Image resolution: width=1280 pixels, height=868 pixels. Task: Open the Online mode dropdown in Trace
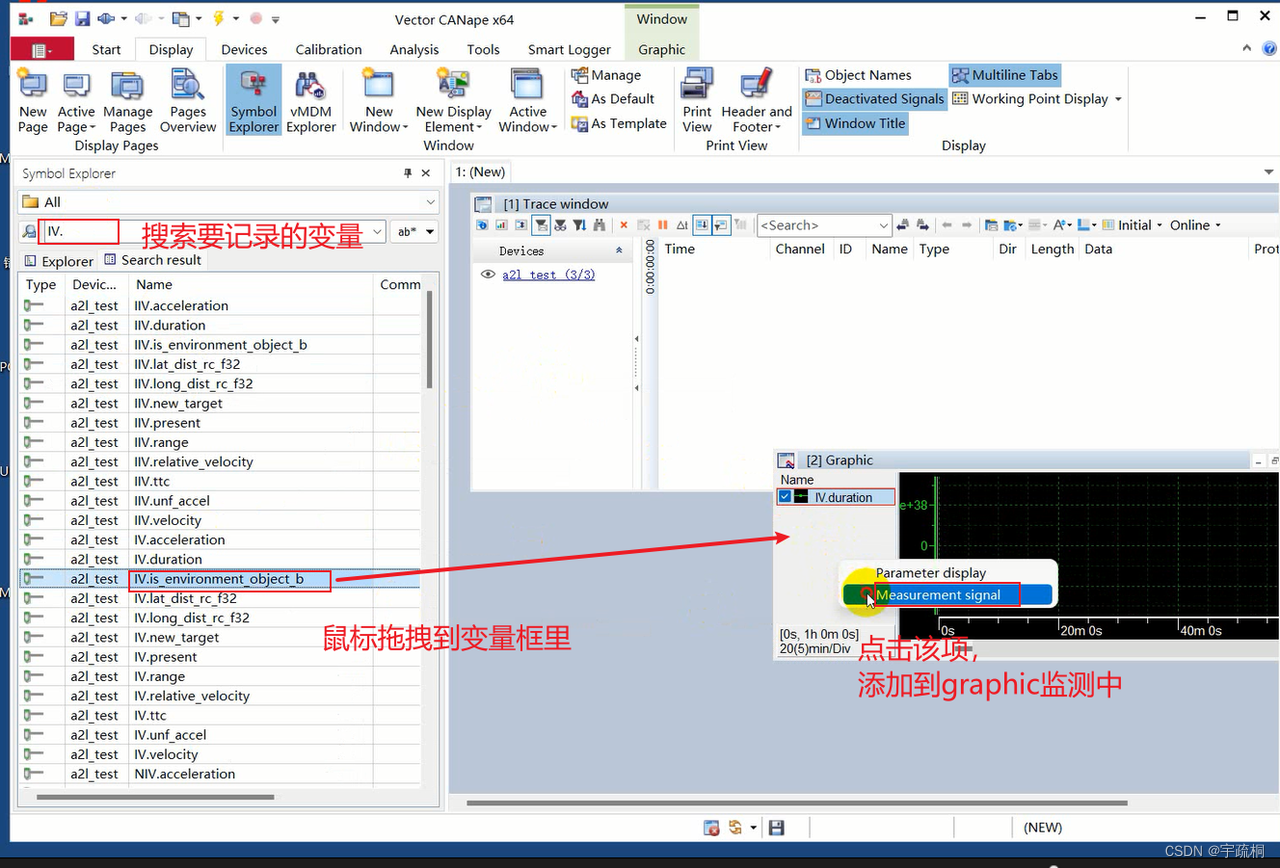point(1195,225)
